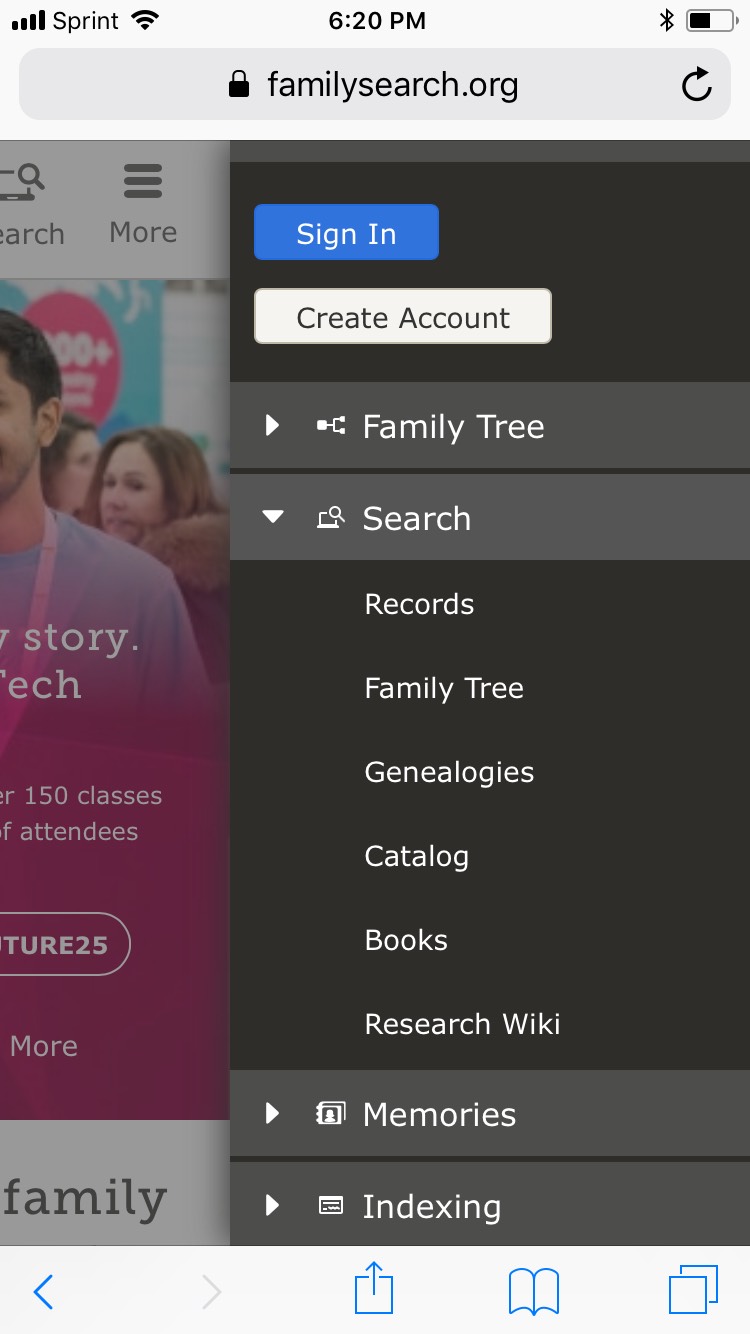This screenshot has width=750, height=1334.
Task: Open Books under Search
Action: click(406, 940)
